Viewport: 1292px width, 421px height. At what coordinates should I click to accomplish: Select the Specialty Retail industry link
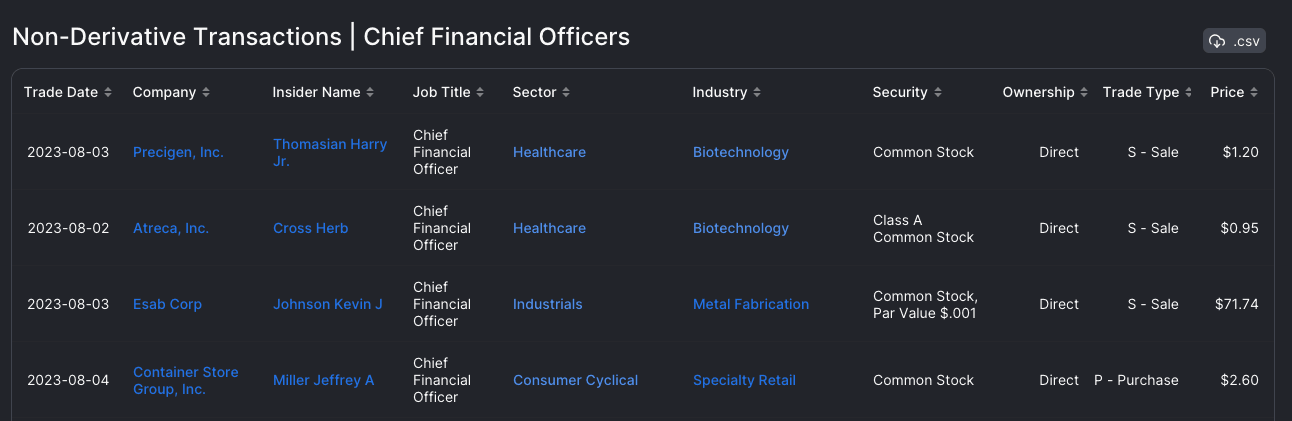(x=744, y=380)
